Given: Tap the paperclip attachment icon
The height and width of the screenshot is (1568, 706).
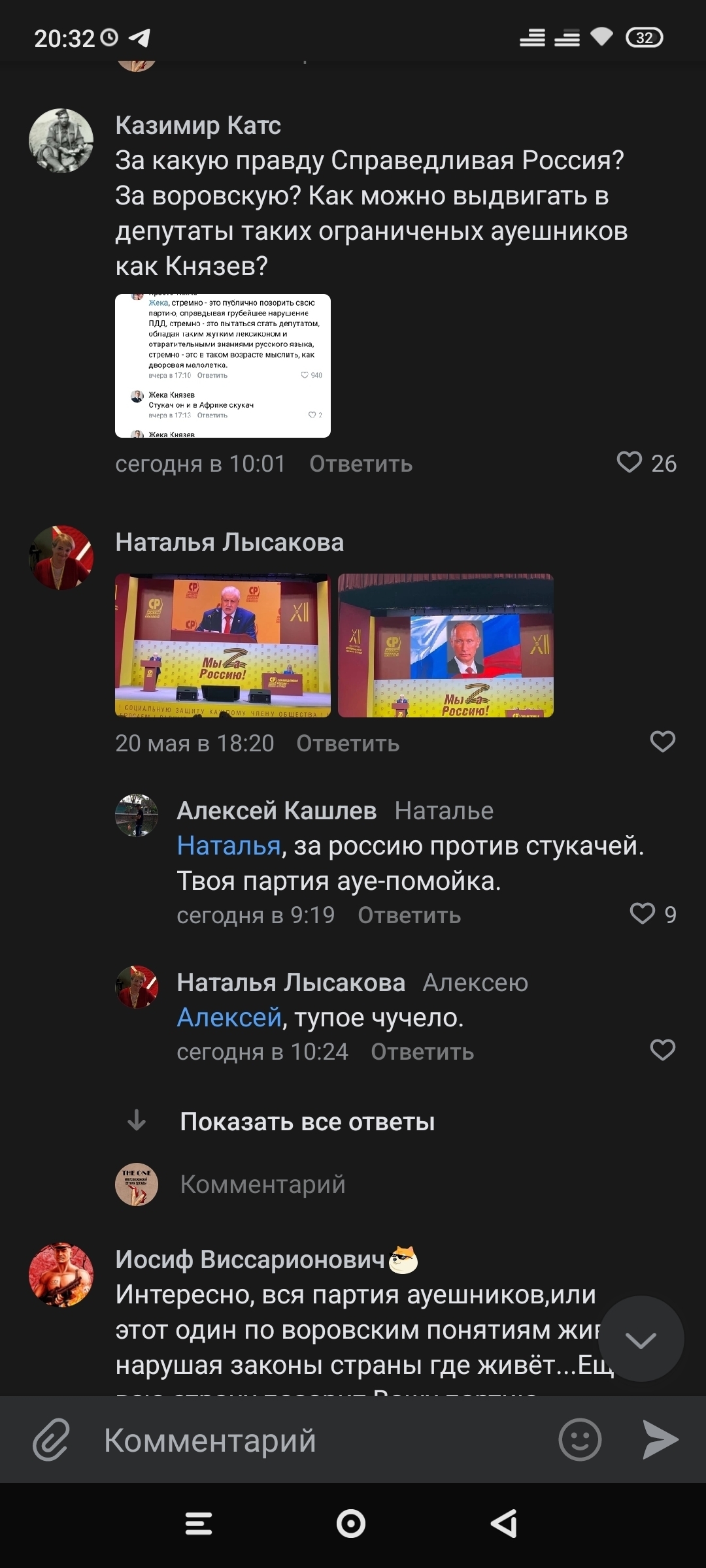Looking at the screenshot, I should click(x=51, y=1439).
